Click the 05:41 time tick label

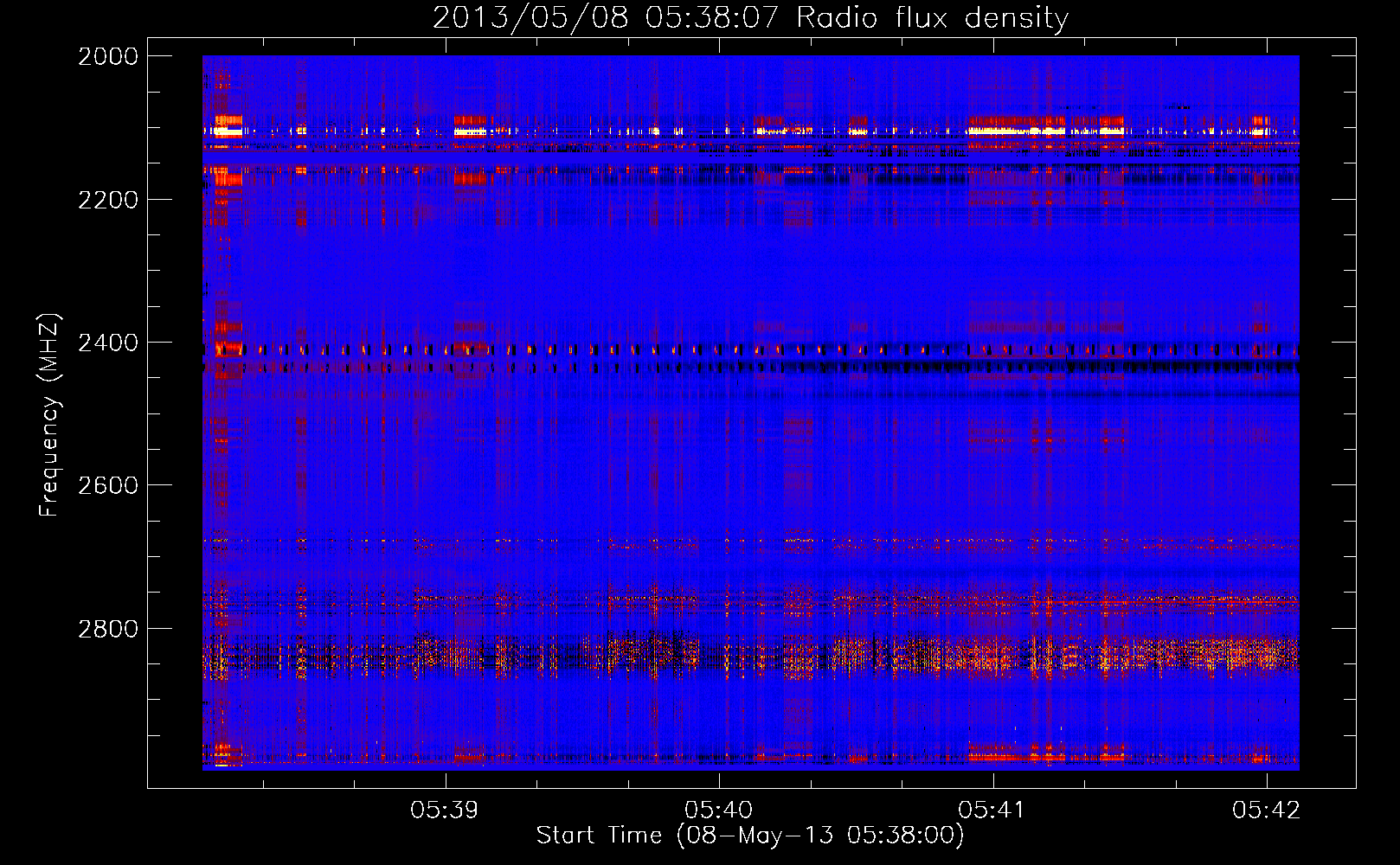point(992,810)
